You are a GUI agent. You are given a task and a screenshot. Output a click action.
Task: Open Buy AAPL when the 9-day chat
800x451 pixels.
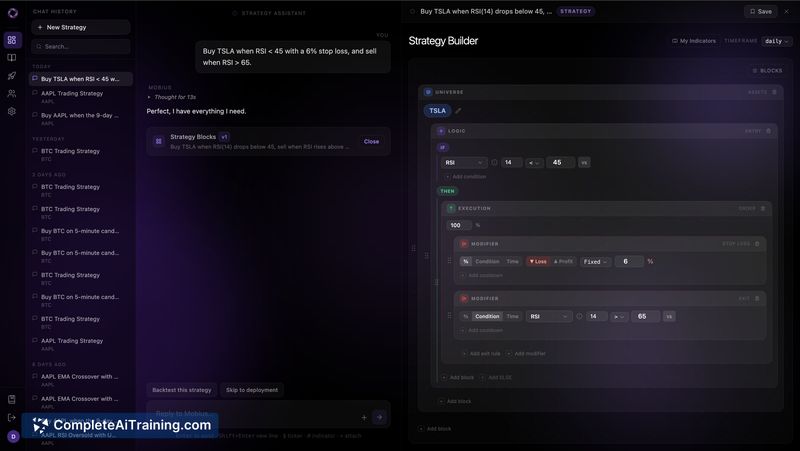tap(79, 118)
